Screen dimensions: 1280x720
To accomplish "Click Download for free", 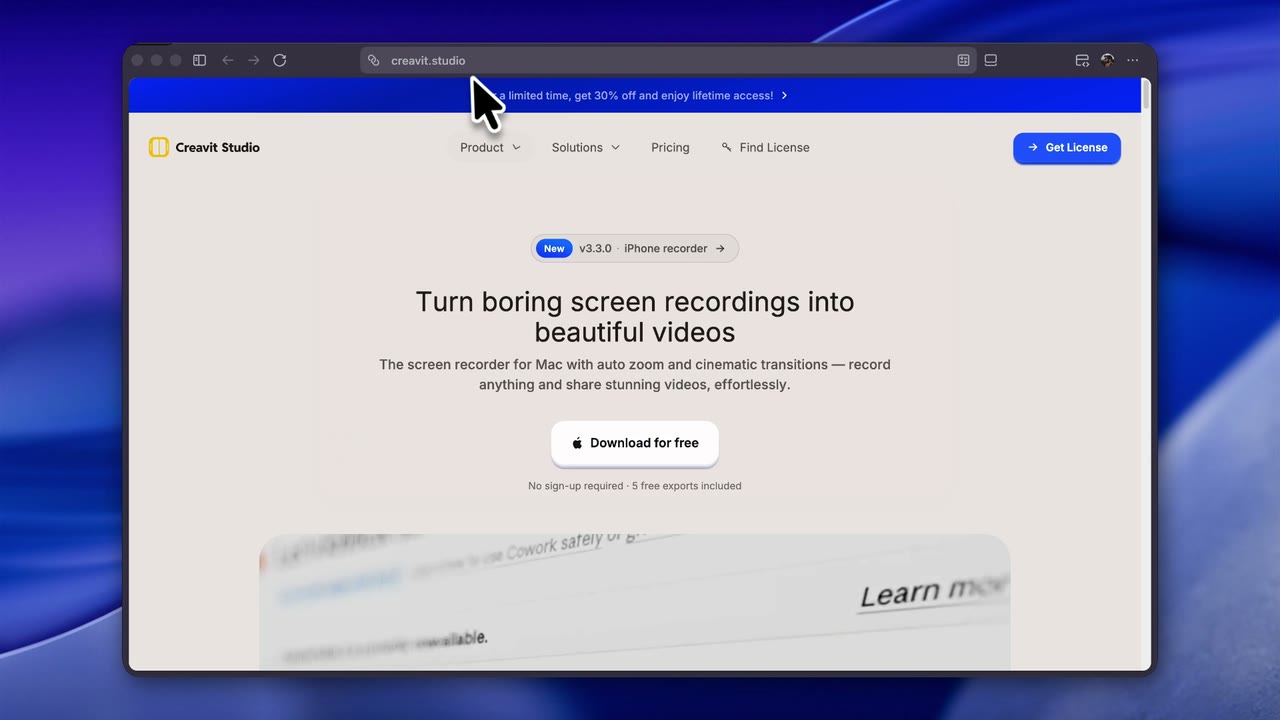I will [x=635, y=443].
